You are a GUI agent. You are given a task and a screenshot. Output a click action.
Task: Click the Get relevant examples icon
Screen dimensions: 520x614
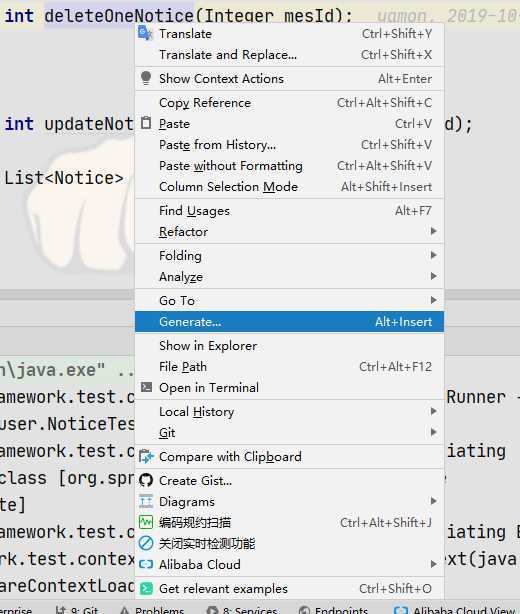coord(146,588)
